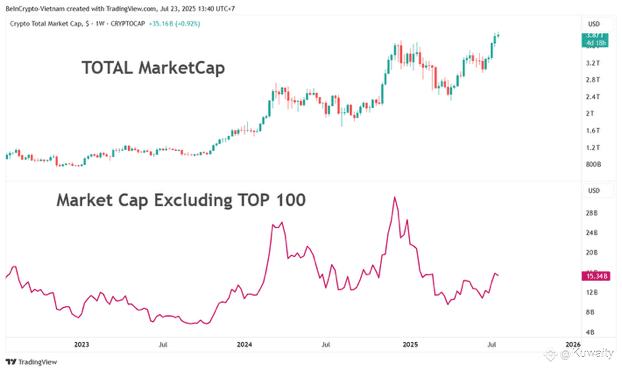
Task: Click the 1W interval label in the chart header
Action: 100,24
